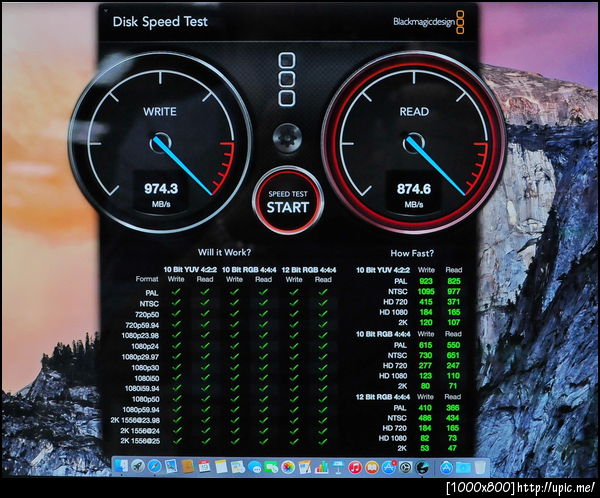Click the 730 NTSC write value

coord(425,356)
